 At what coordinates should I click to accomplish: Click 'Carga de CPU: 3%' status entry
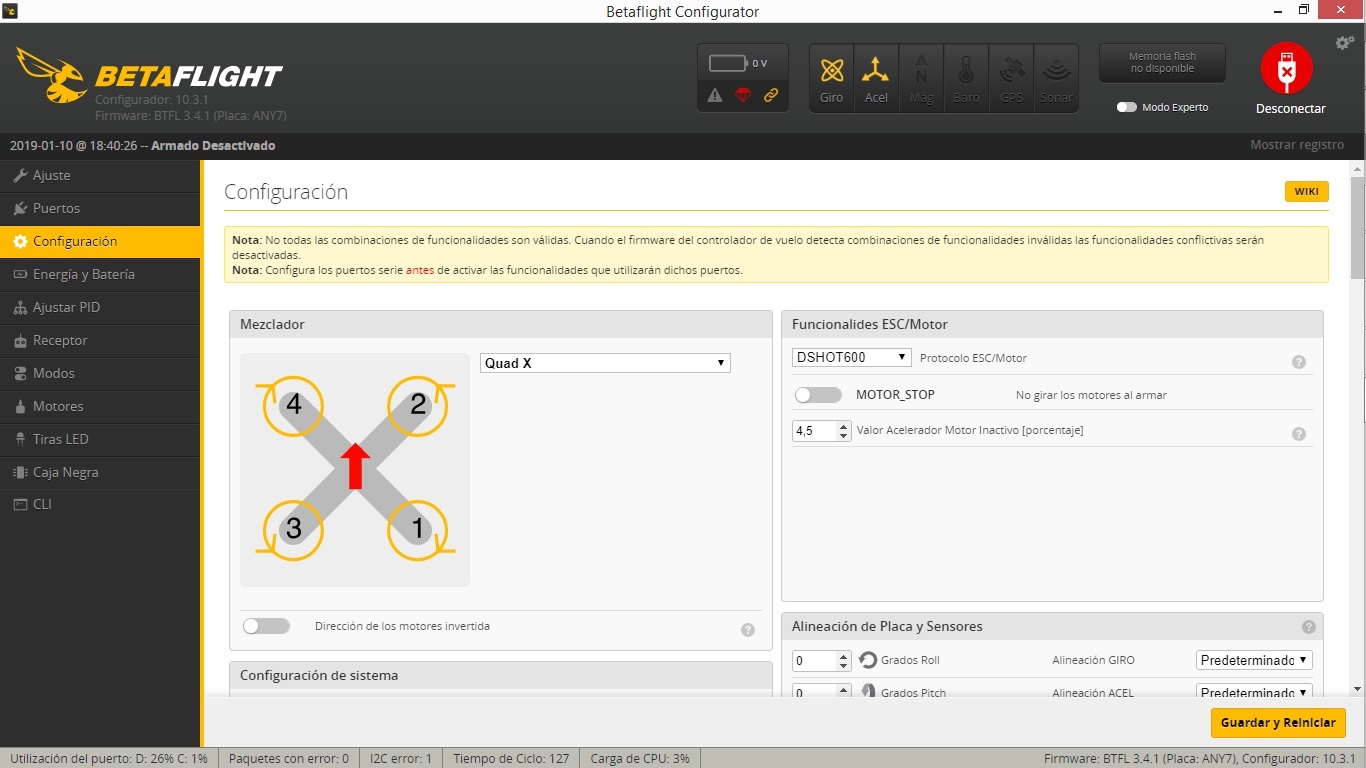[x=640, y=759]
